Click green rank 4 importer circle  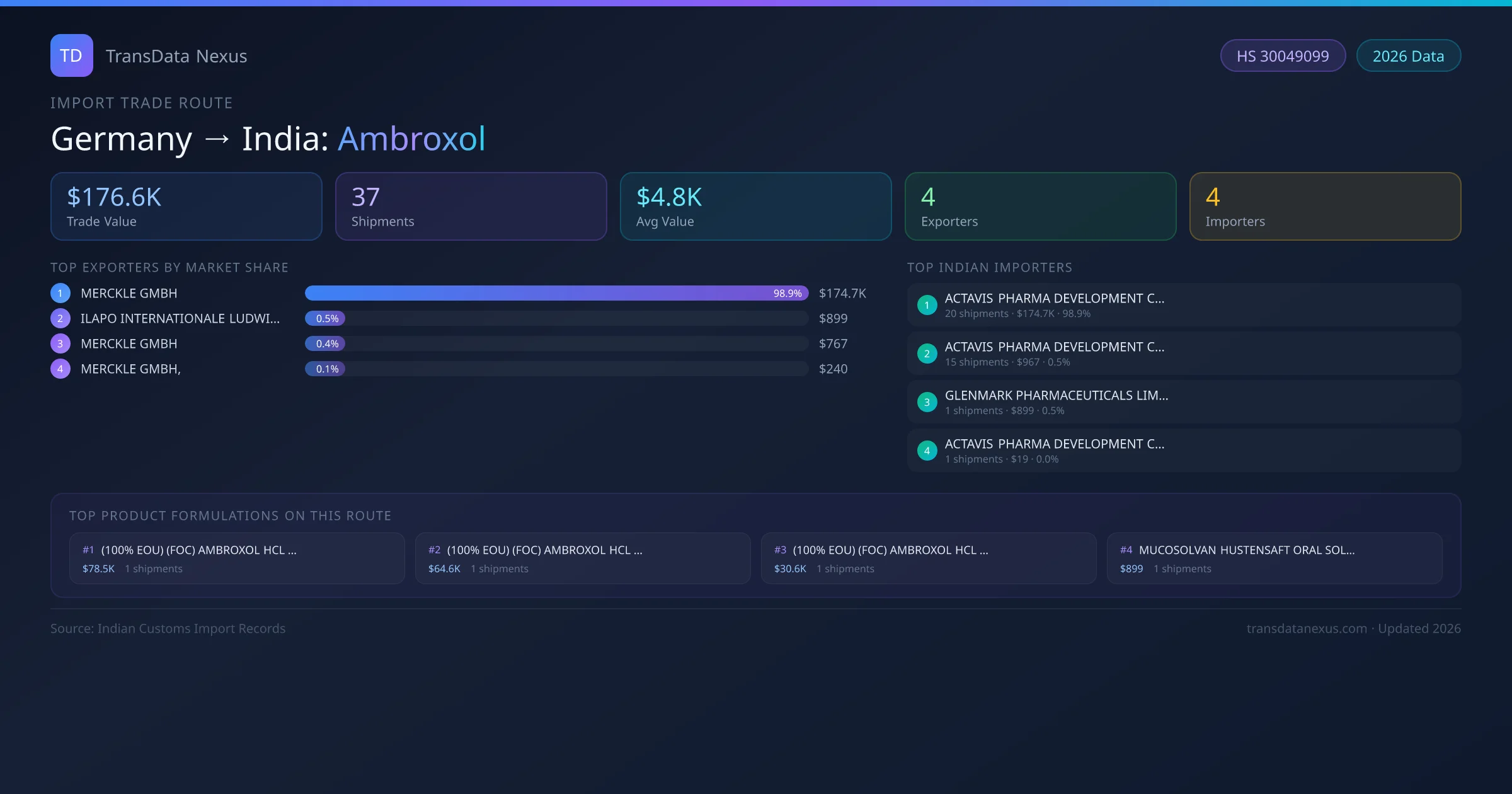click(927, 451)
